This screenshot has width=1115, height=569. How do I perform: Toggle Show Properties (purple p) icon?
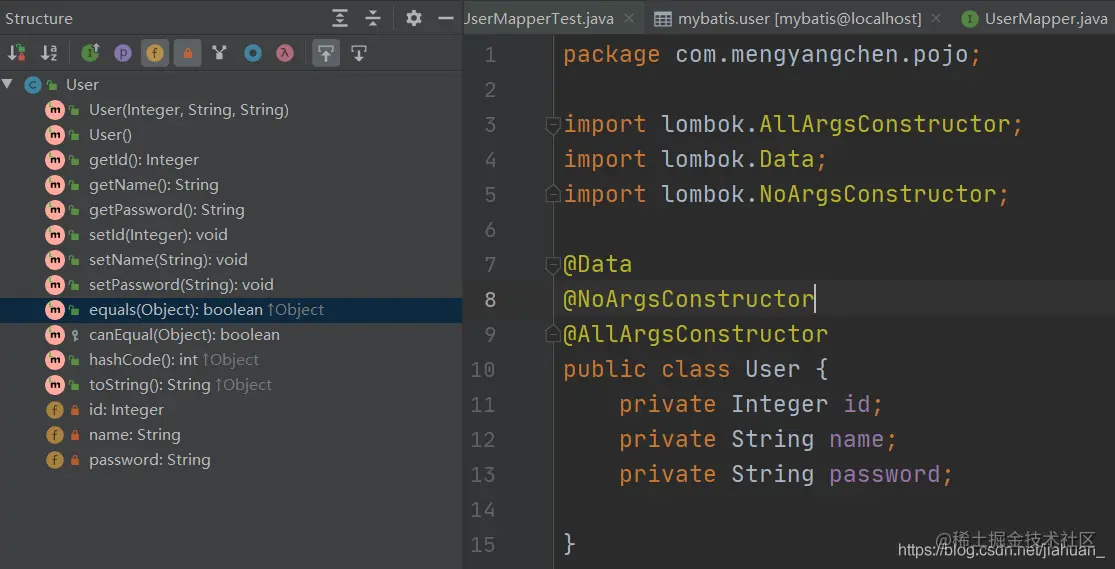[x=123, y=53]
